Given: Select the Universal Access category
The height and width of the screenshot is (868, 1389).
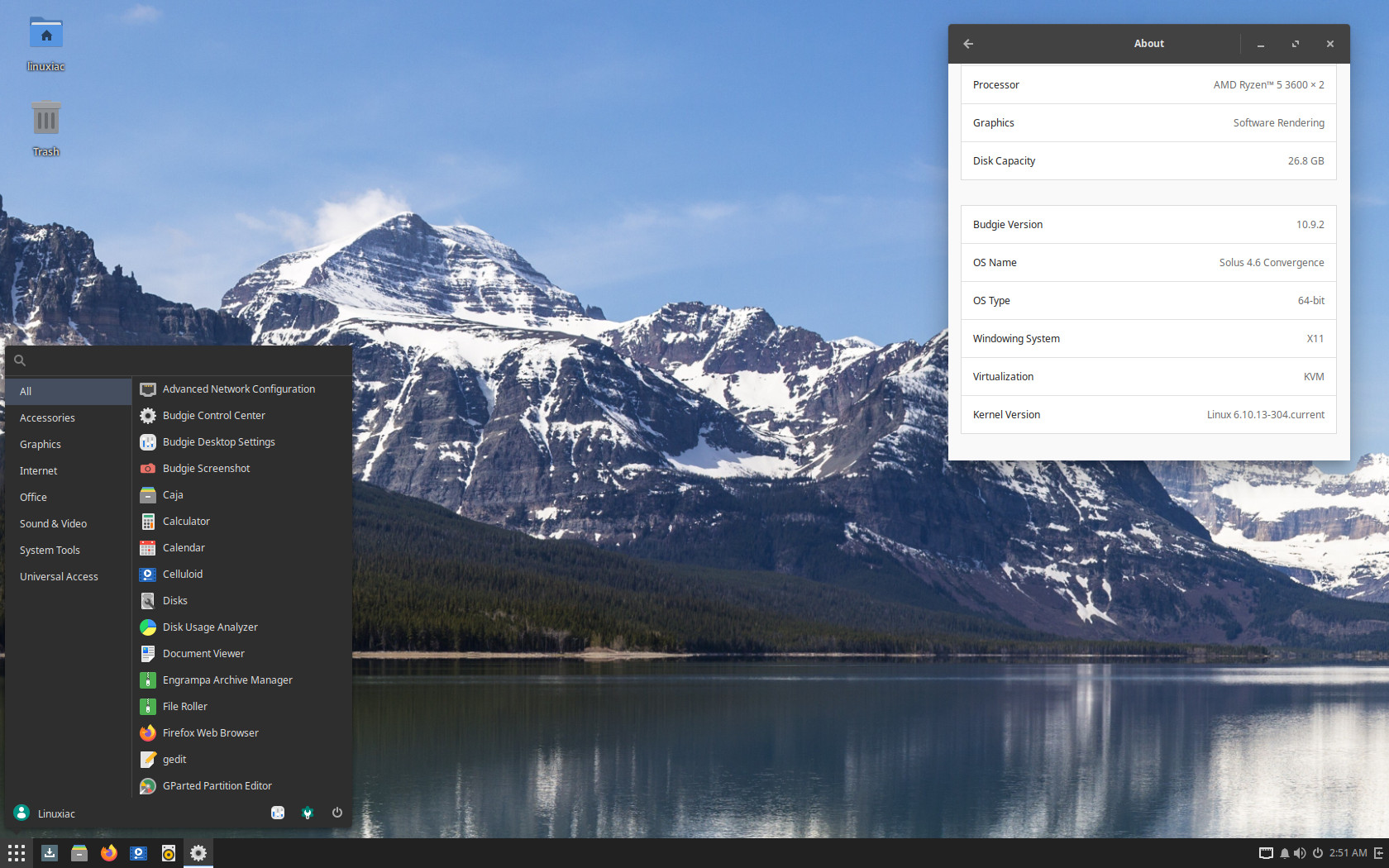Looking at the screenshot, I should coord(69,577).
